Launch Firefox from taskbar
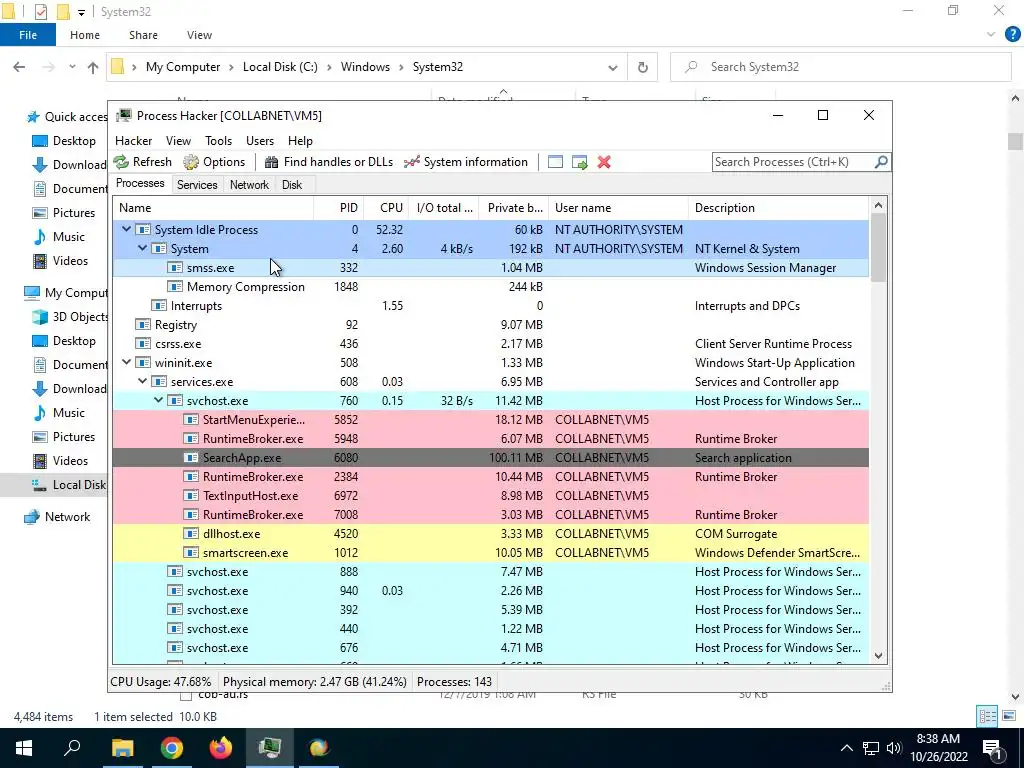The height and width of the screenshot is (768, 1024). (x=221, y=748)
